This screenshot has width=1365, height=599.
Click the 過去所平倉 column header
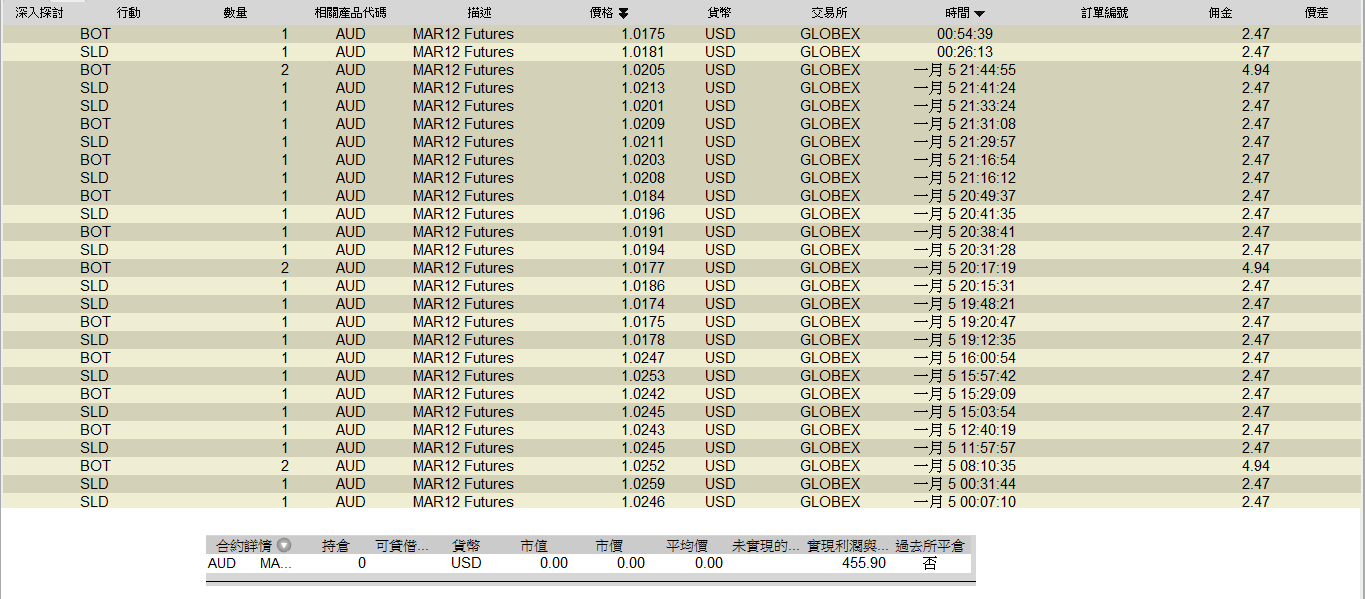[x=930, y=546]
